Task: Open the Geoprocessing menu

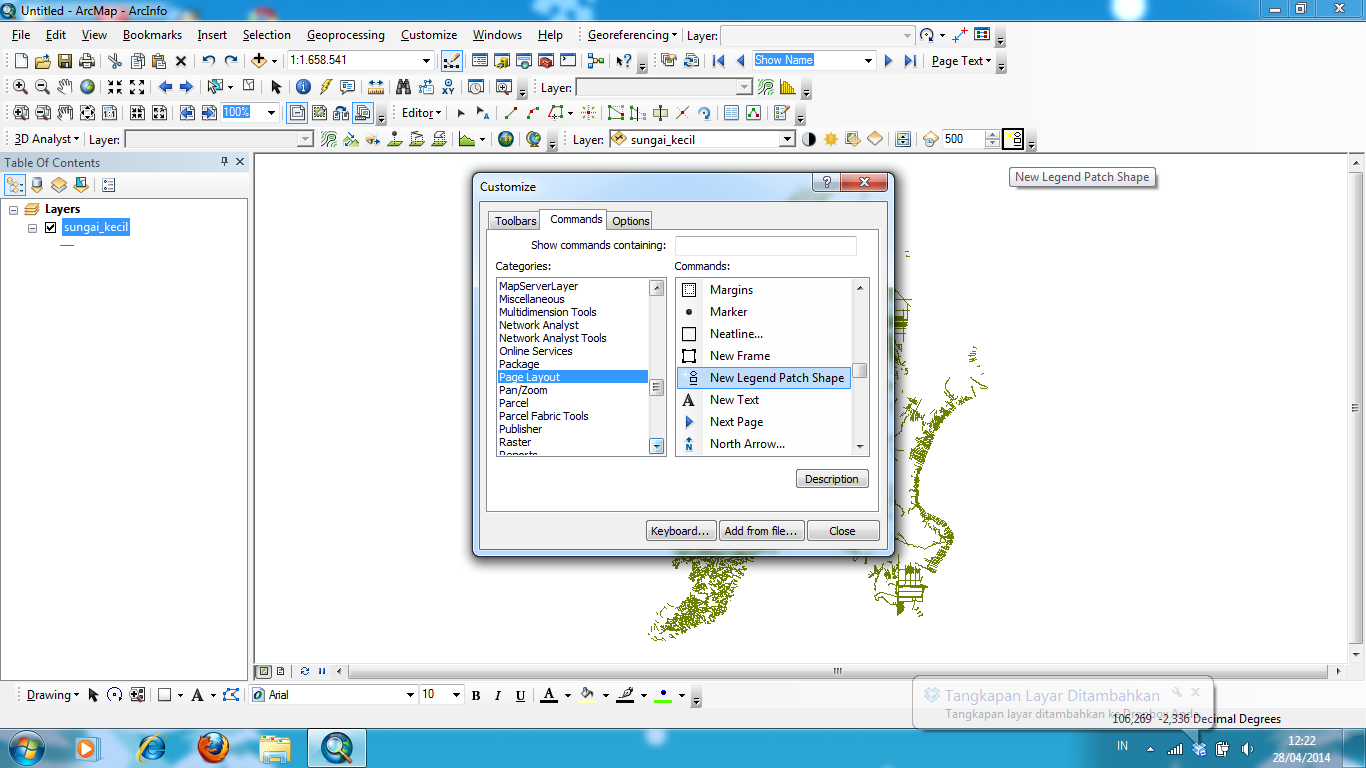Action: [345, 34]
